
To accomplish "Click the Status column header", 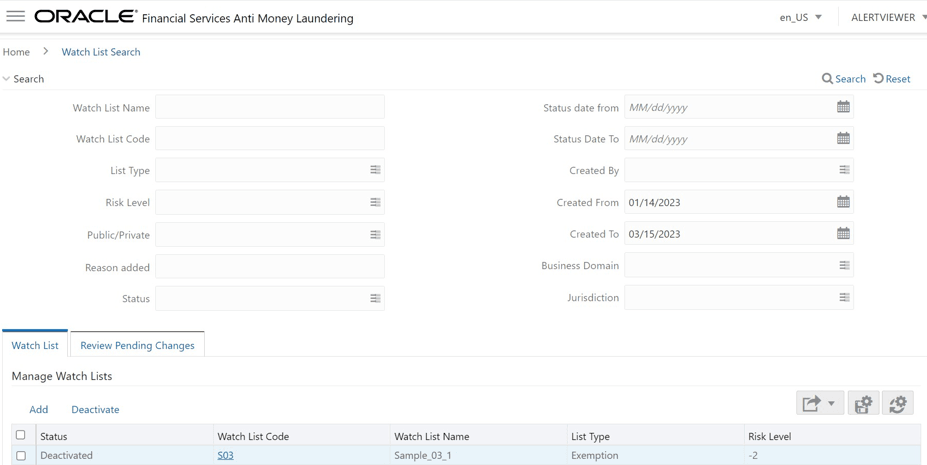I will coord(124,436).
